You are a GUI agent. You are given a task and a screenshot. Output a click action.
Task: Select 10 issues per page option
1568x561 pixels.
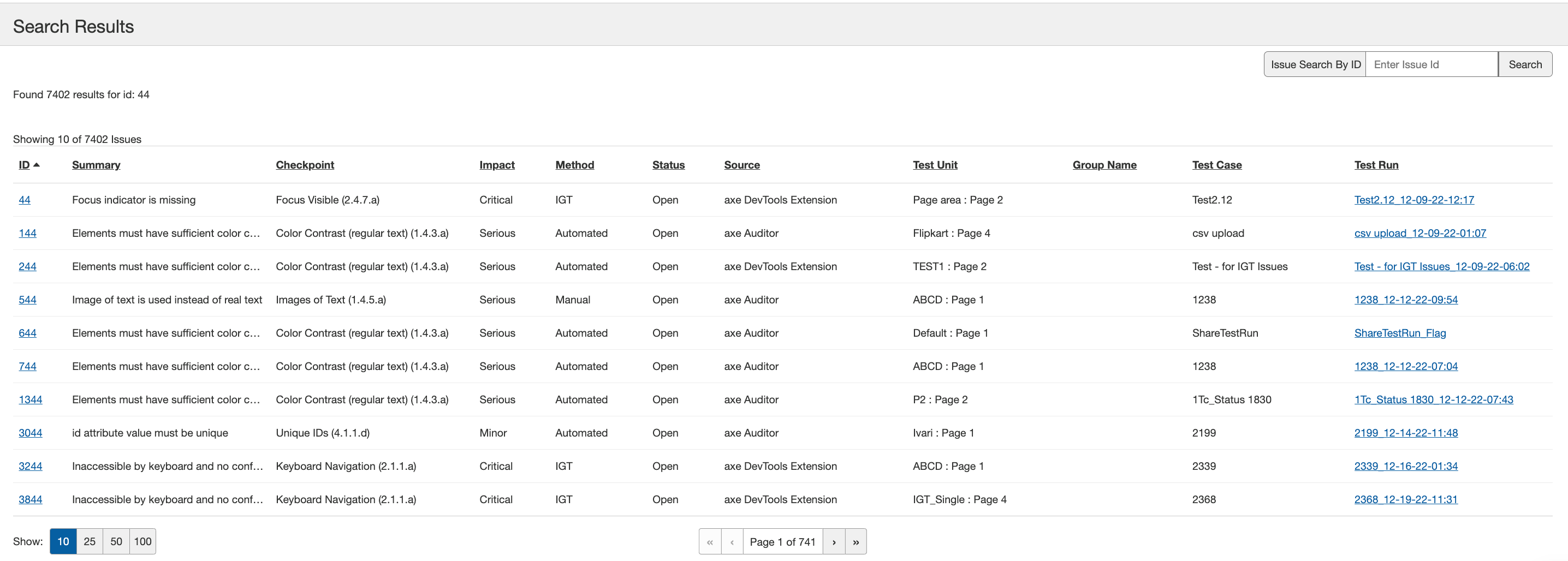pyautogui.click(x=63, y=541)
